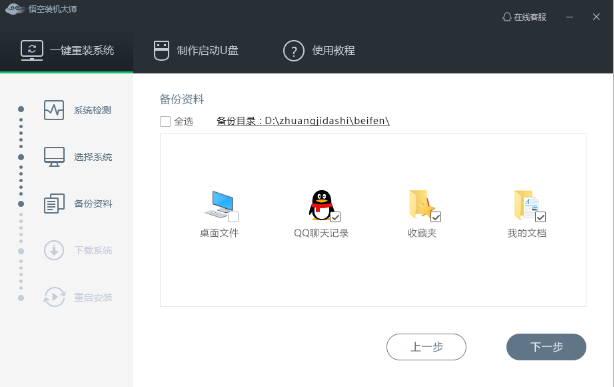The height and width of the screenshot is (387, 614).
Task: Uncheck the 我的文档 backup checkbox
Action: [x=541, y=217]
